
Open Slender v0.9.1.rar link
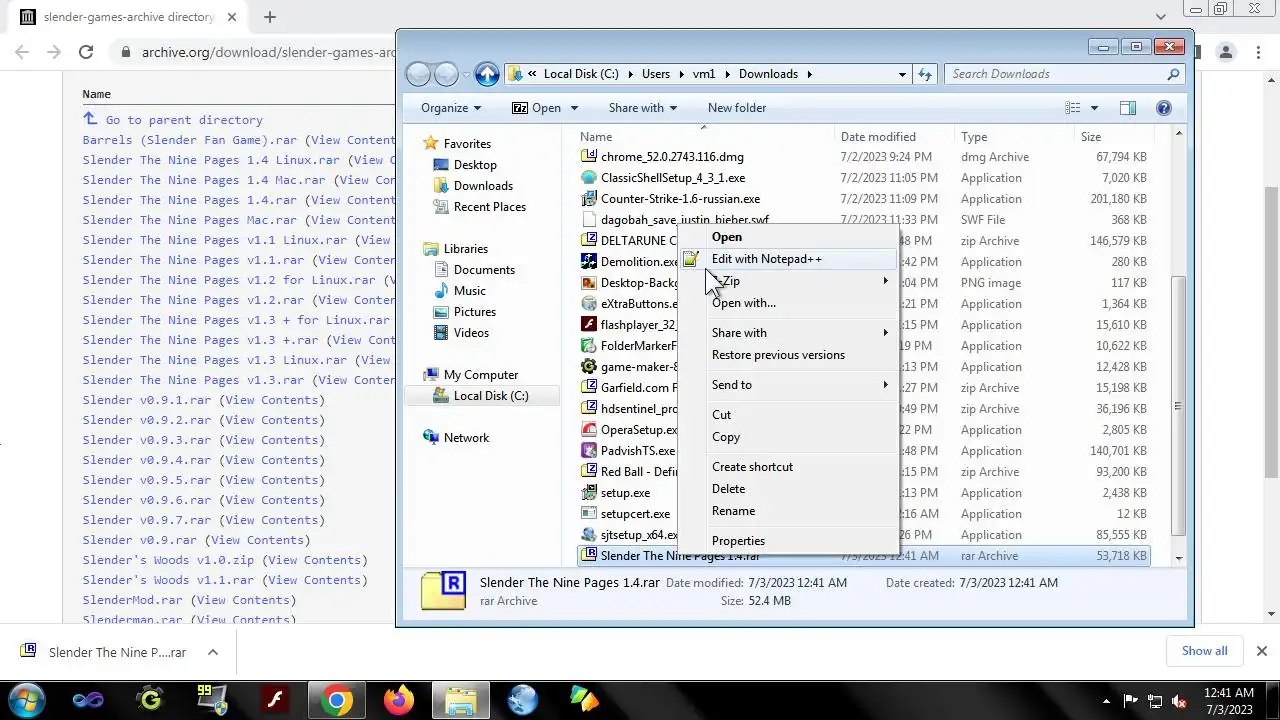click(147, 400)
